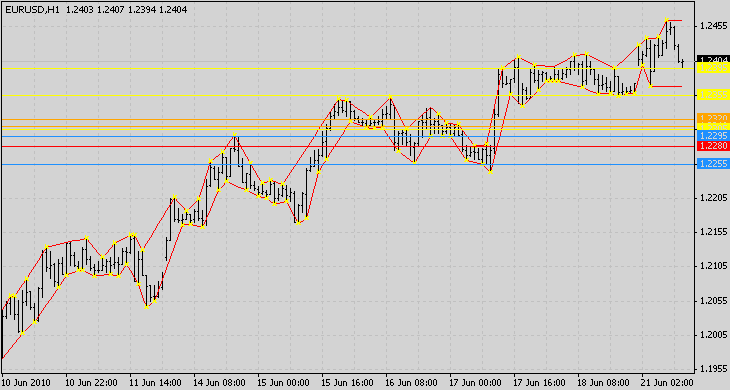
Task: Click the black 1.2404 current price label
Action: [x=713, y=60]
